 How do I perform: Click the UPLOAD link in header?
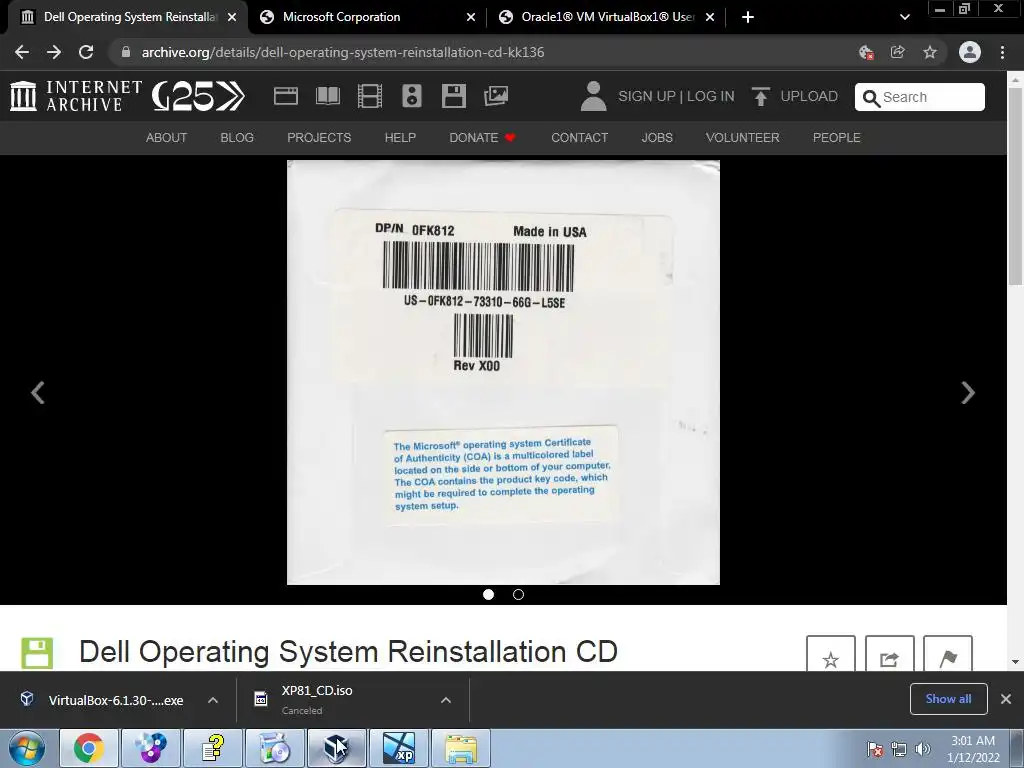pos(795,96)
